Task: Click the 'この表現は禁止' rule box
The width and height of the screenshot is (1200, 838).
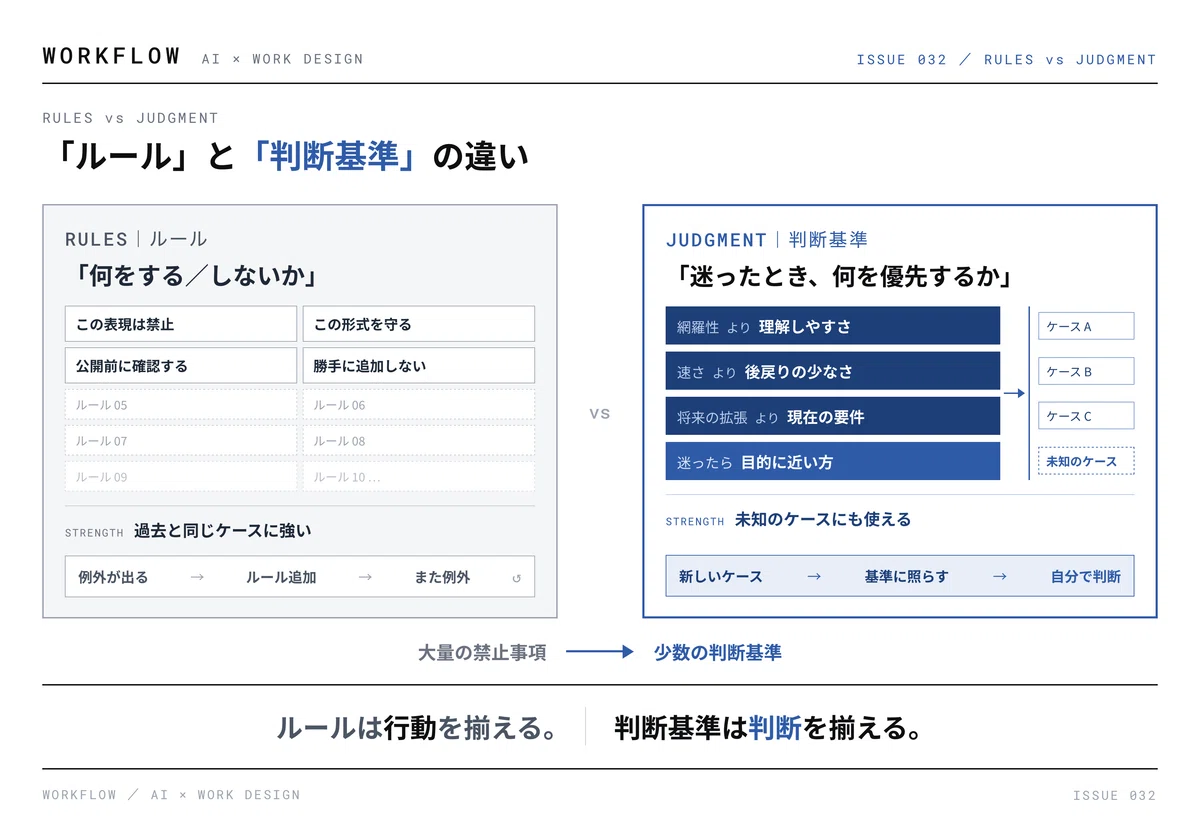Action: (x=181, y=324)
